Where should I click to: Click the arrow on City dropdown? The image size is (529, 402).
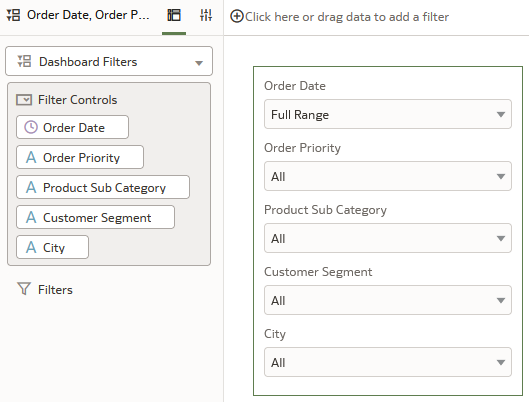click(501, 363)
